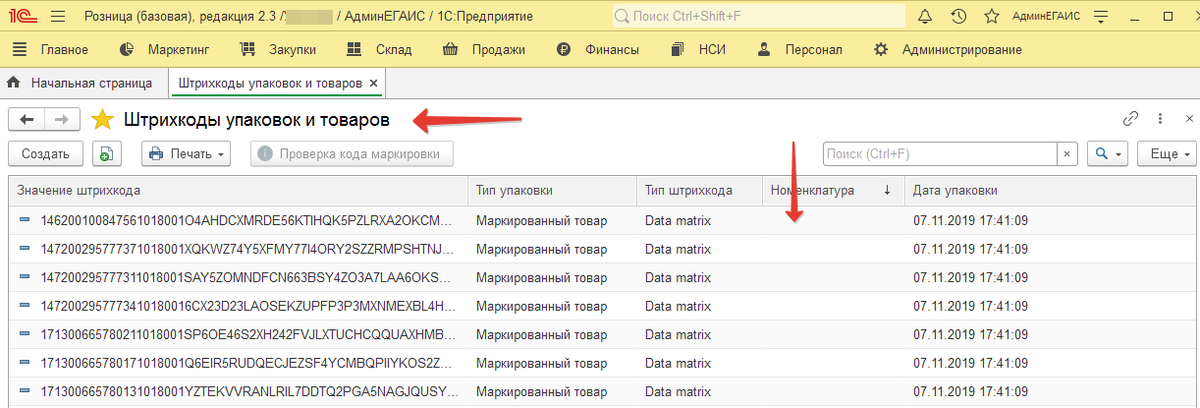
Task: Sort by Тип упаковки column header
Action: (x=552, y=190)
